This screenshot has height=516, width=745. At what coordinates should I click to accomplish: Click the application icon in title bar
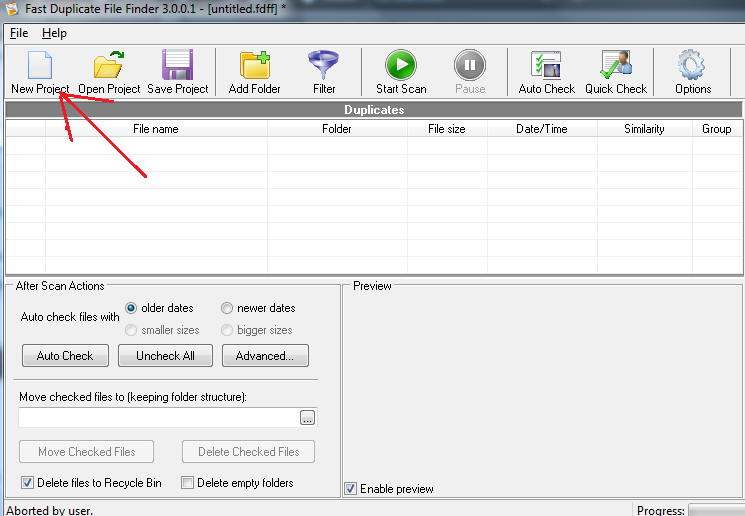point(11,8)
